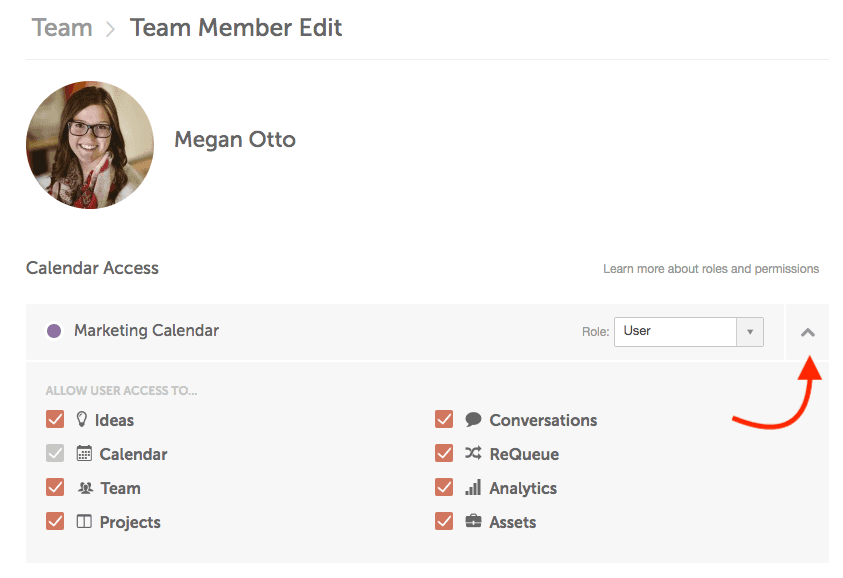Toggle the Analytics access checkbox
This screenshot has height=578, width=843.
click(x=444, y=488)
